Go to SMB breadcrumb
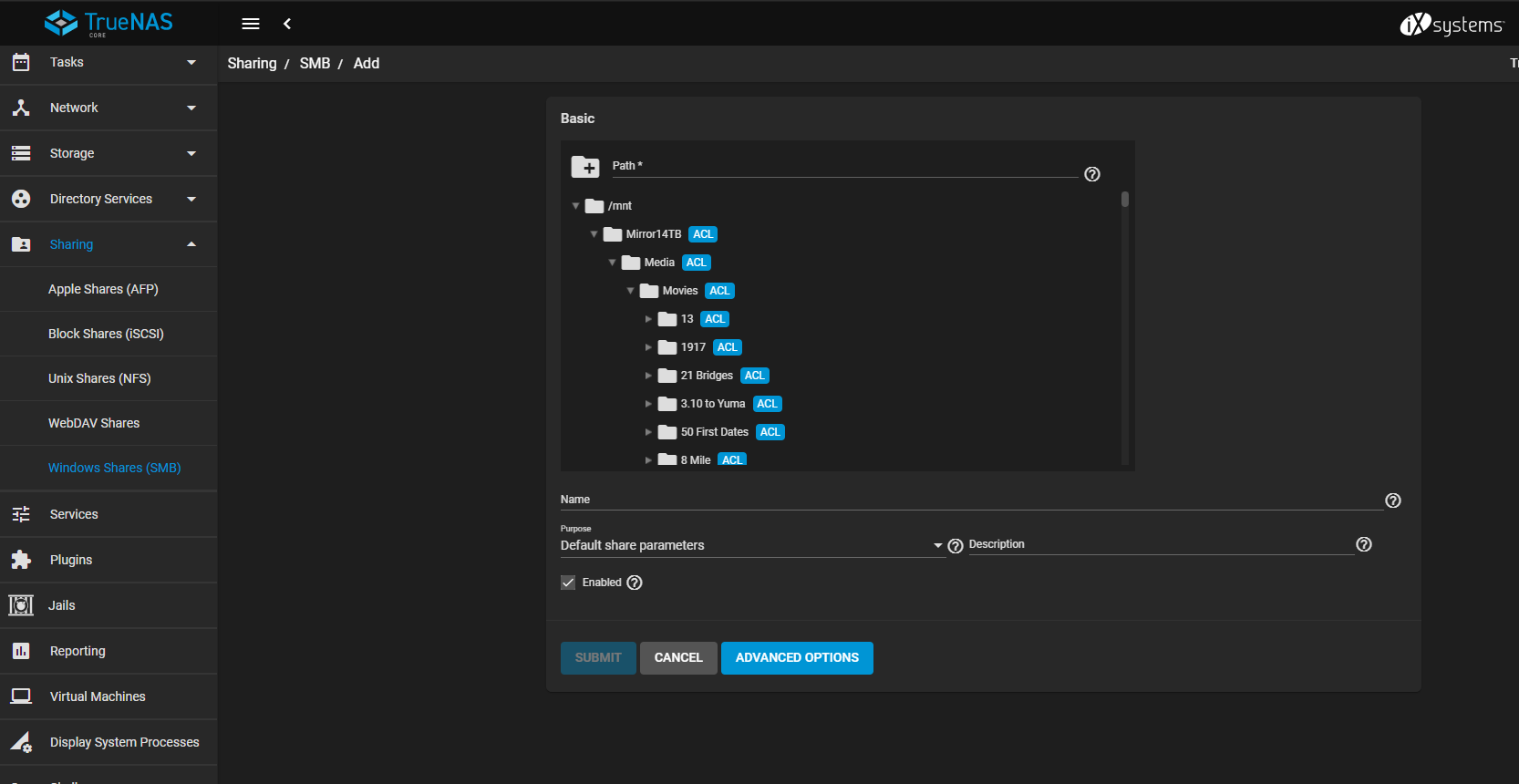This screenshot has height=784, width=1519. click(315, 63)
